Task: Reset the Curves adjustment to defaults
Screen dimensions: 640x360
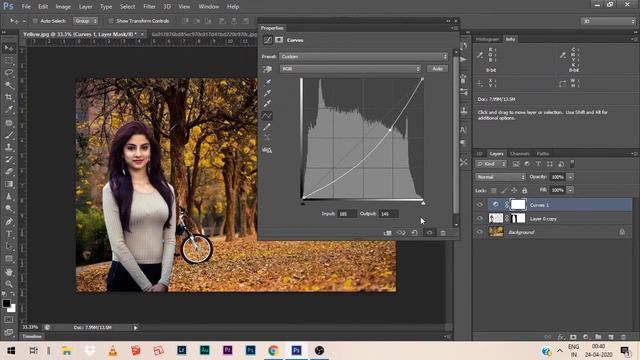Action: click(415, 233)
